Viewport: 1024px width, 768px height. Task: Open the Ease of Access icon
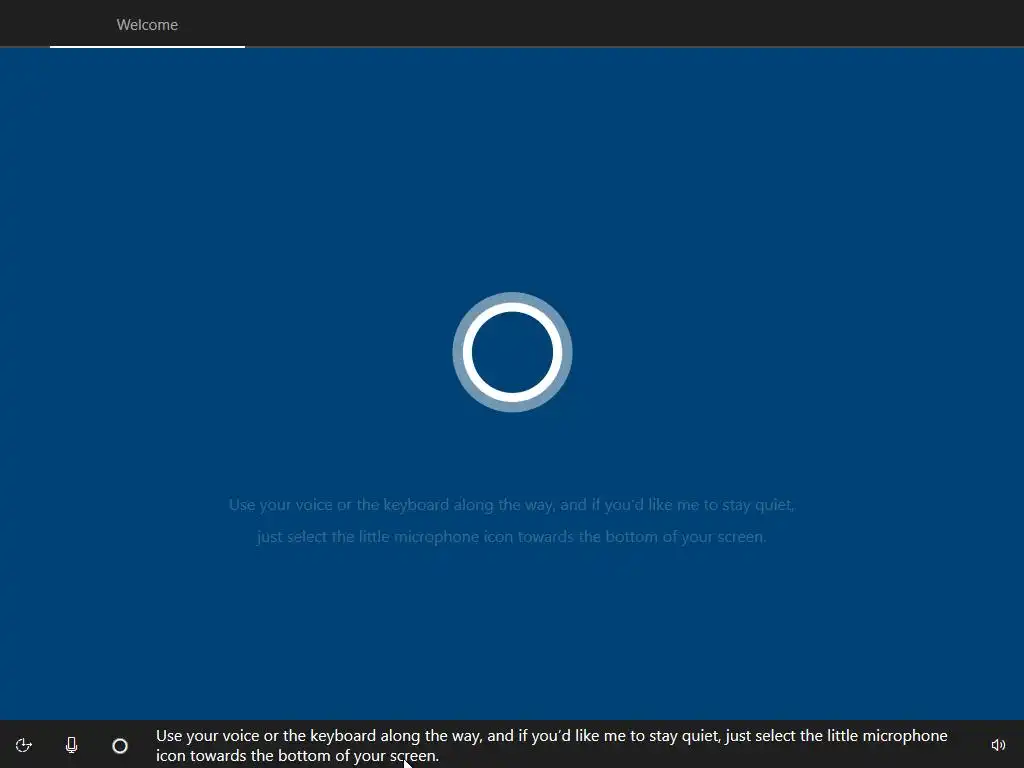(x=24, y=745)
